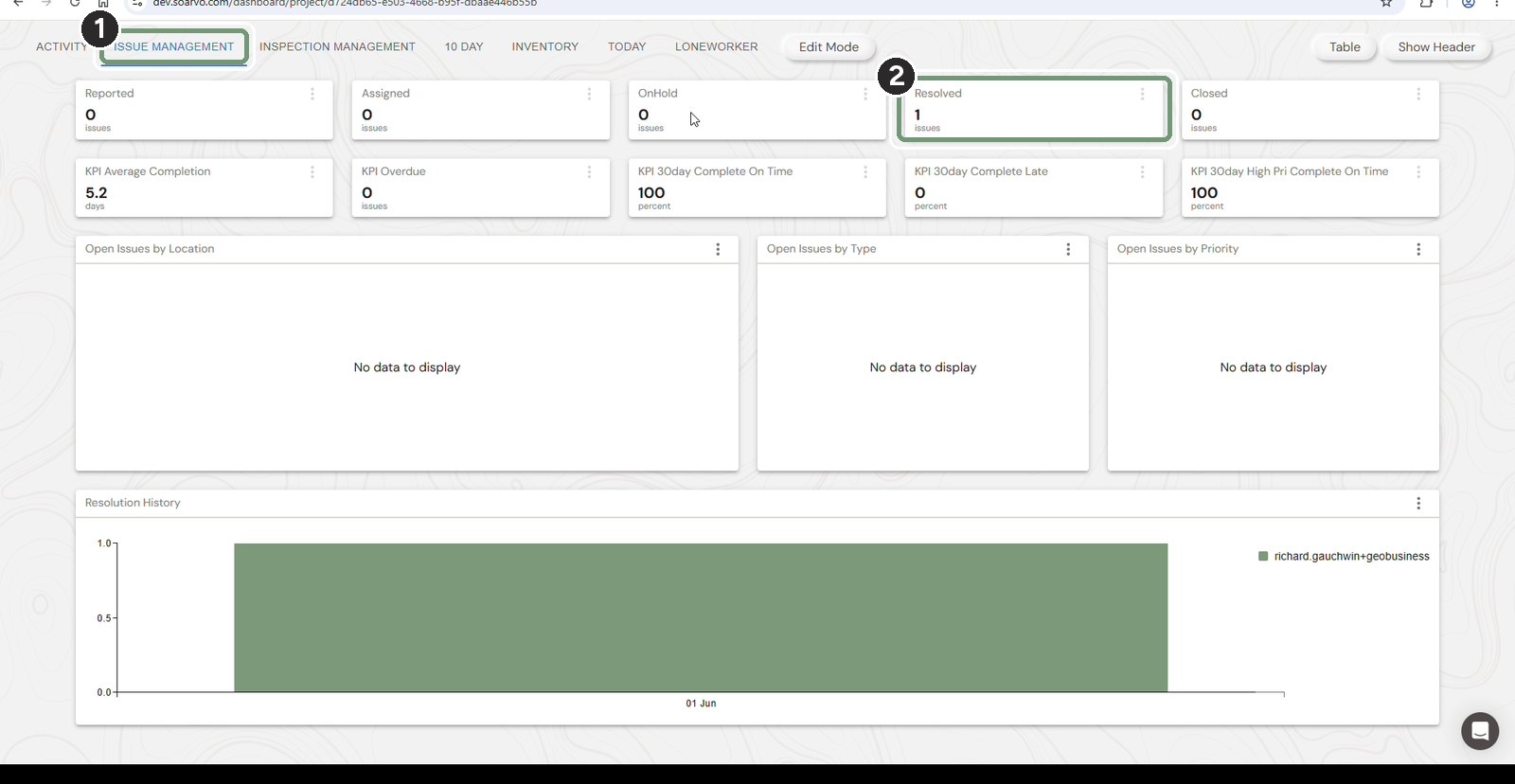Open the Loneworker tab
Image resolution: width=1515 pixels, height=784 pixels.
click(x=717, y=46)
